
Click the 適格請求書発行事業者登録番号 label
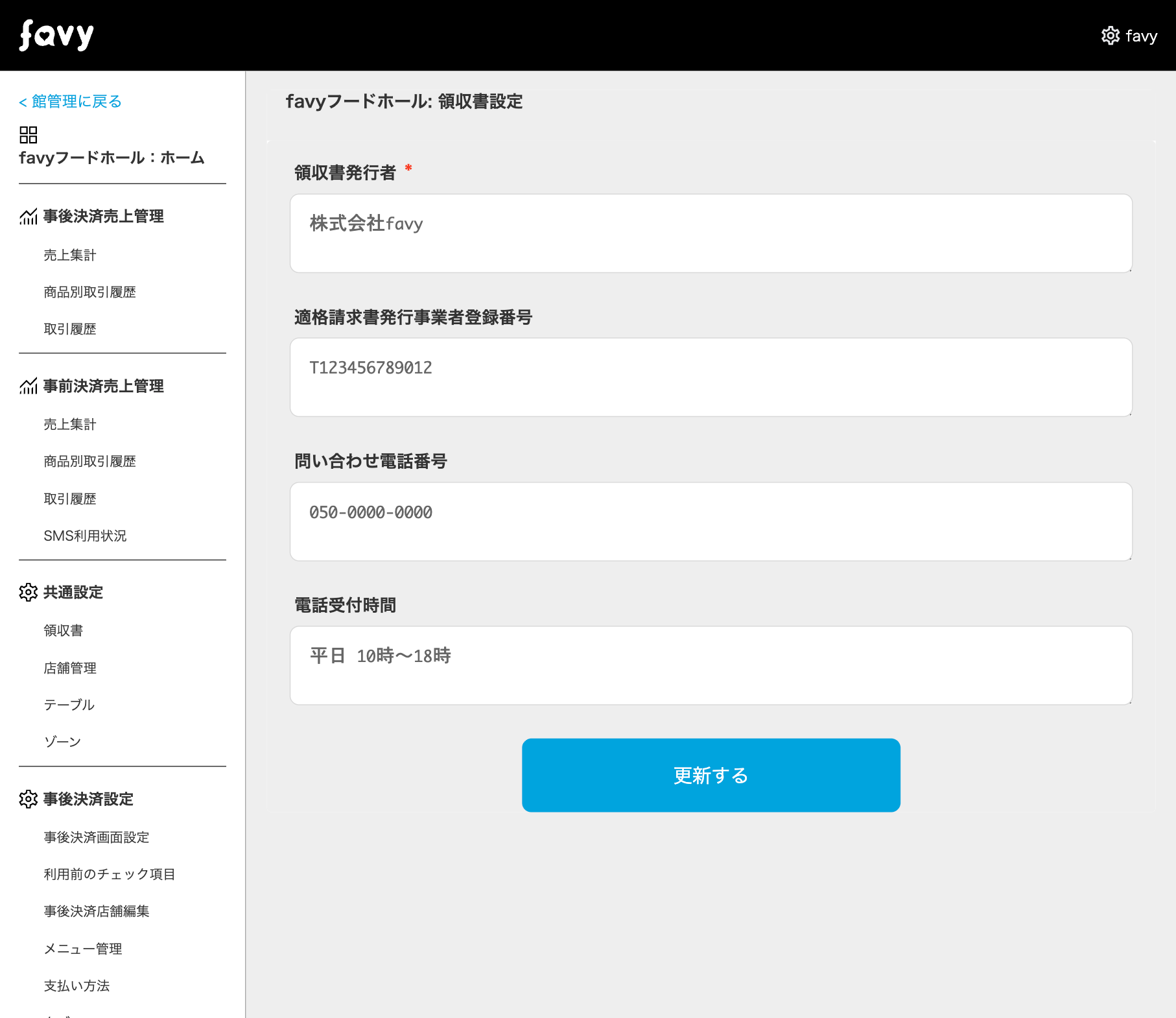click(413, 318)
